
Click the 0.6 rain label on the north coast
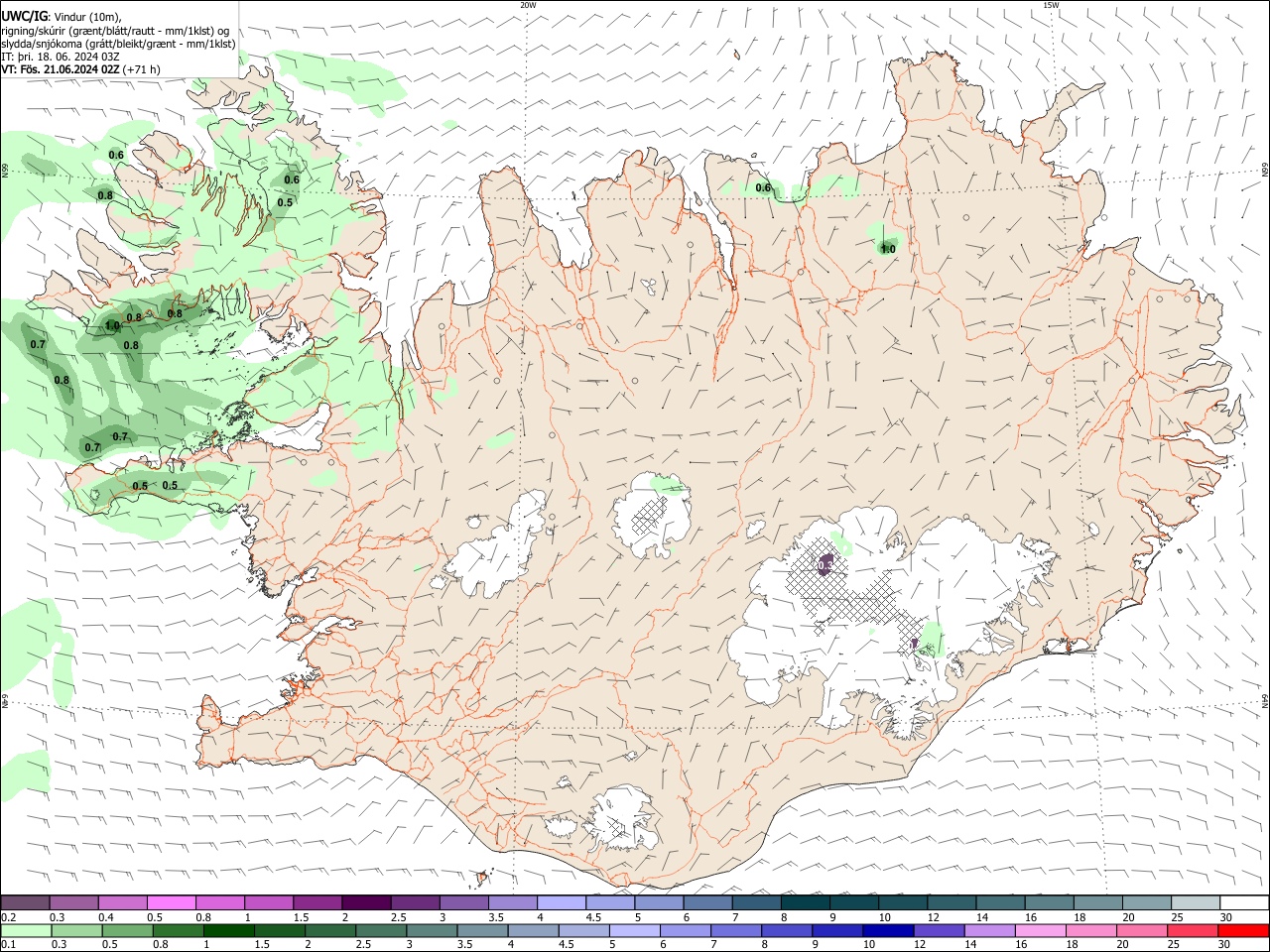(763, 188)
